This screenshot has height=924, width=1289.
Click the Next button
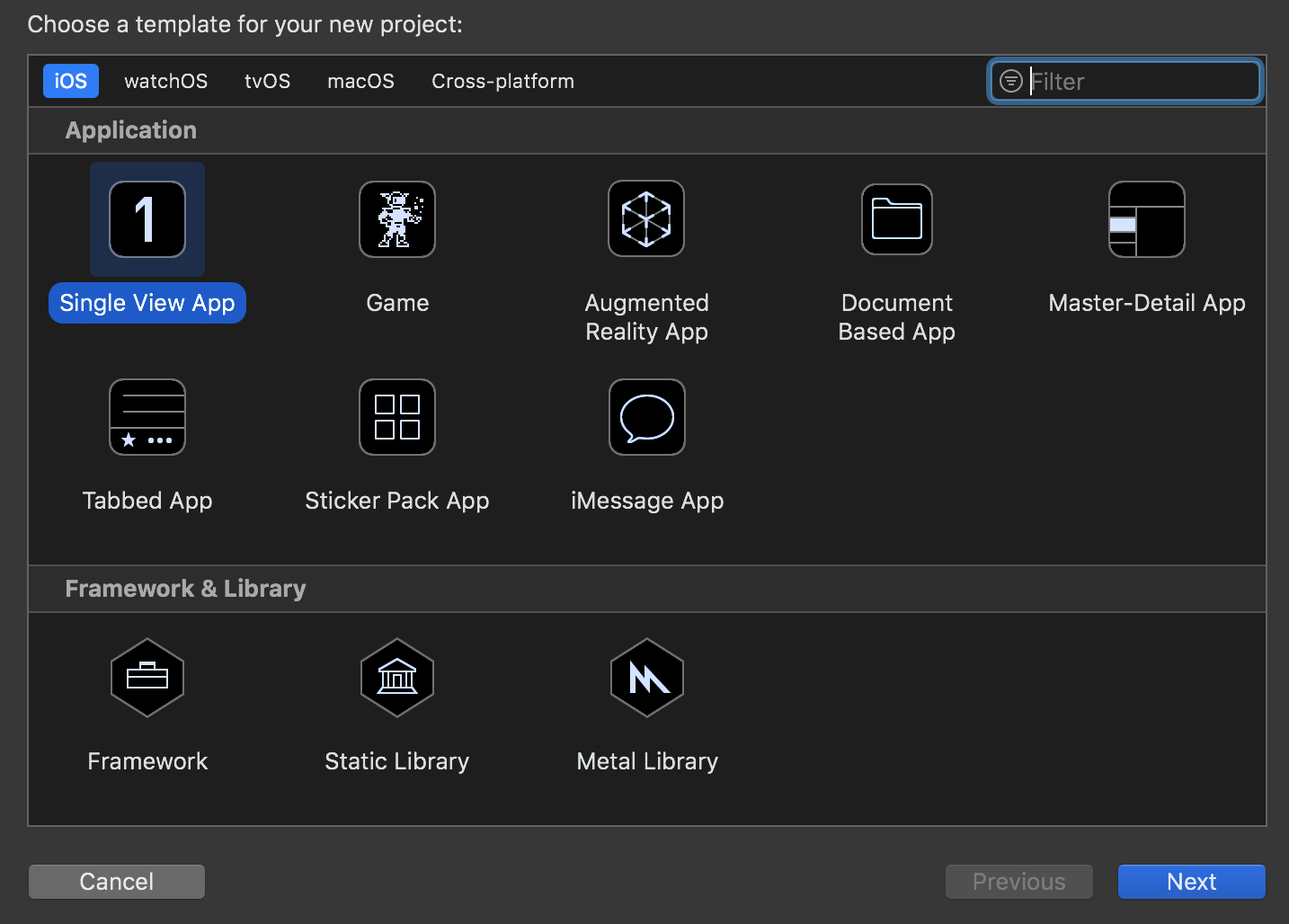click(x=1192, y=882)
